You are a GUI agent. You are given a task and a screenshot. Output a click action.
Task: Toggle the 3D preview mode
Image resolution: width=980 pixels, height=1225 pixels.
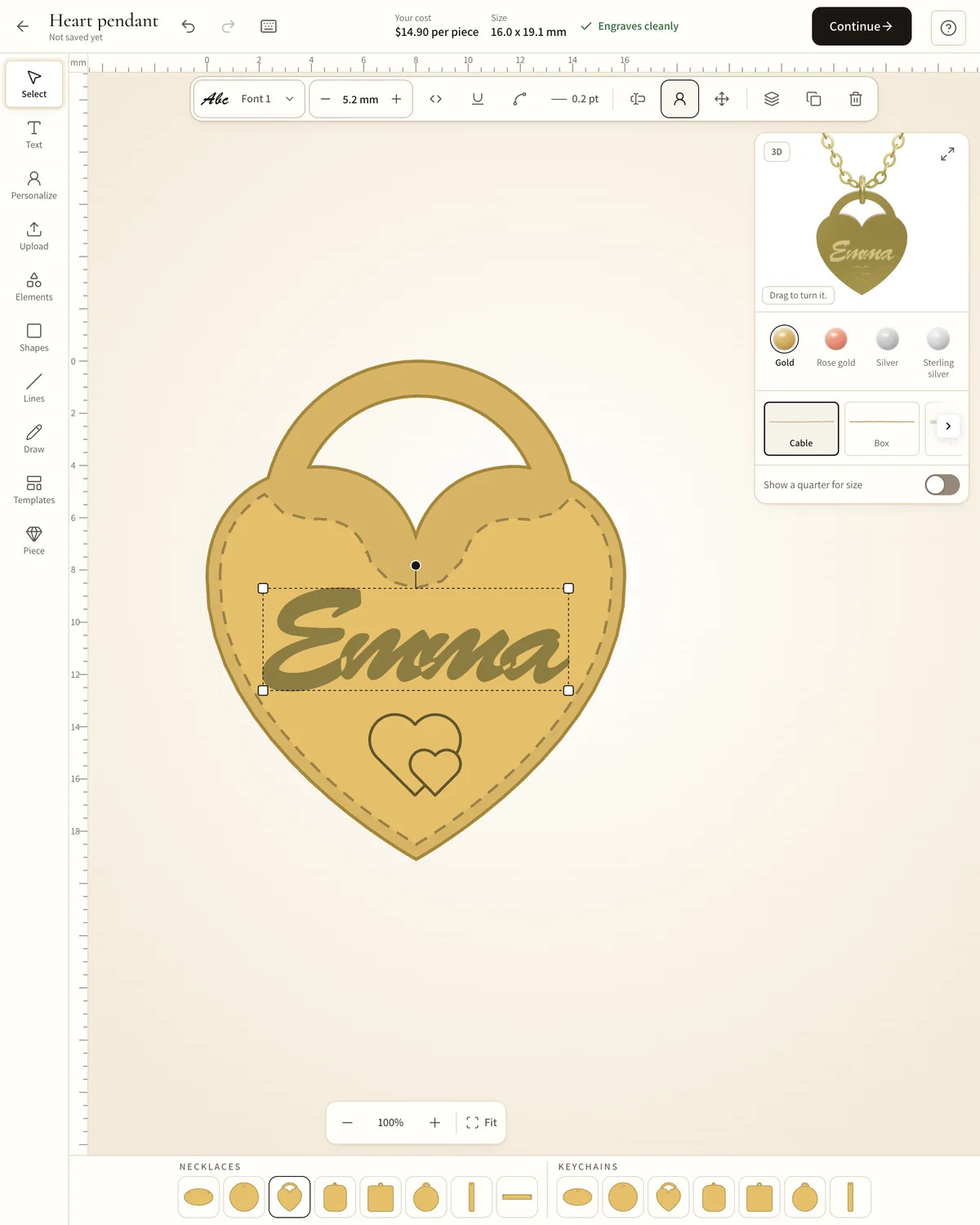pyautogui.click(x=777, y=152)
